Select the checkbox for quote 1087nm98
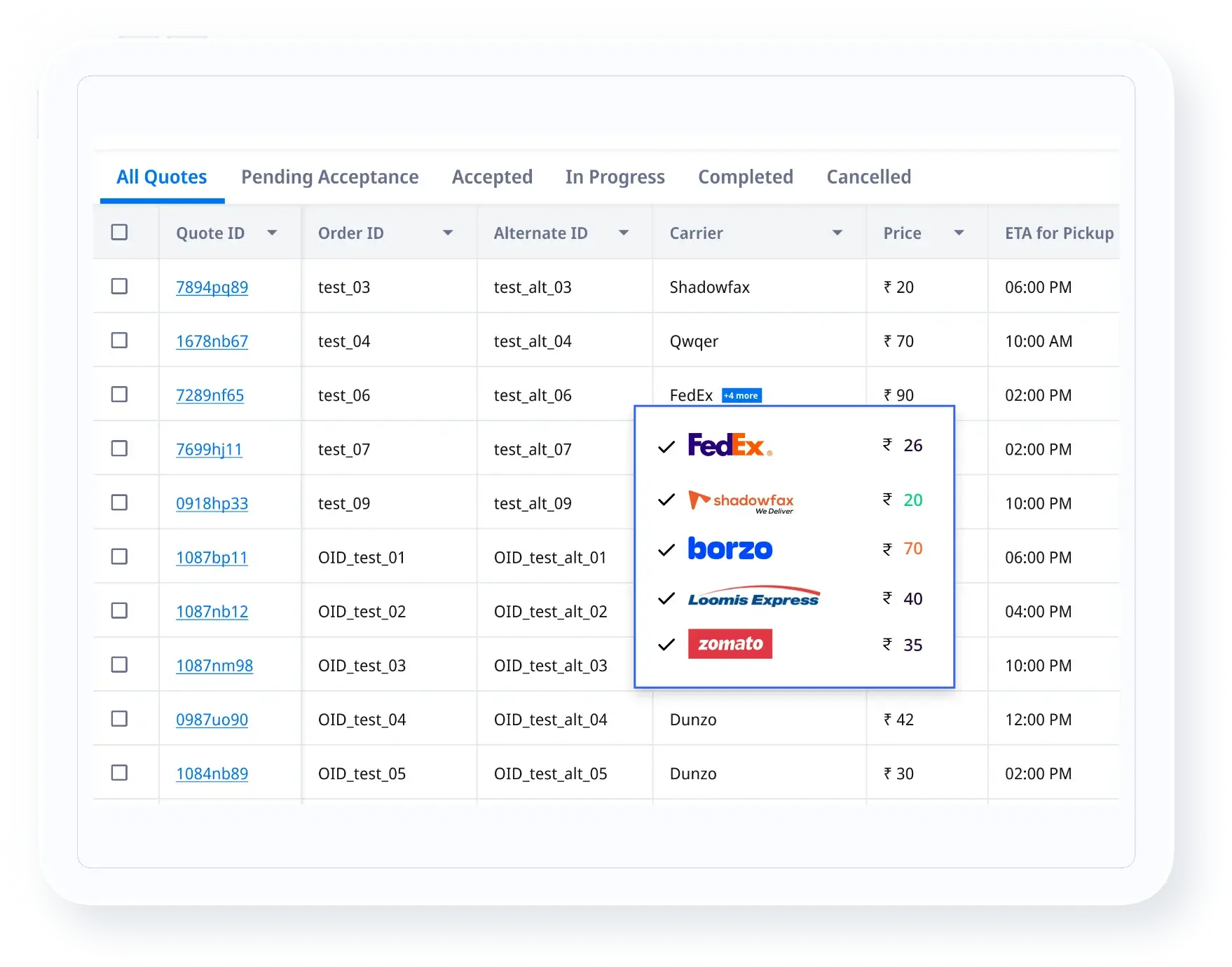This screenshot has width=1232, height=967. click(120, 664)
